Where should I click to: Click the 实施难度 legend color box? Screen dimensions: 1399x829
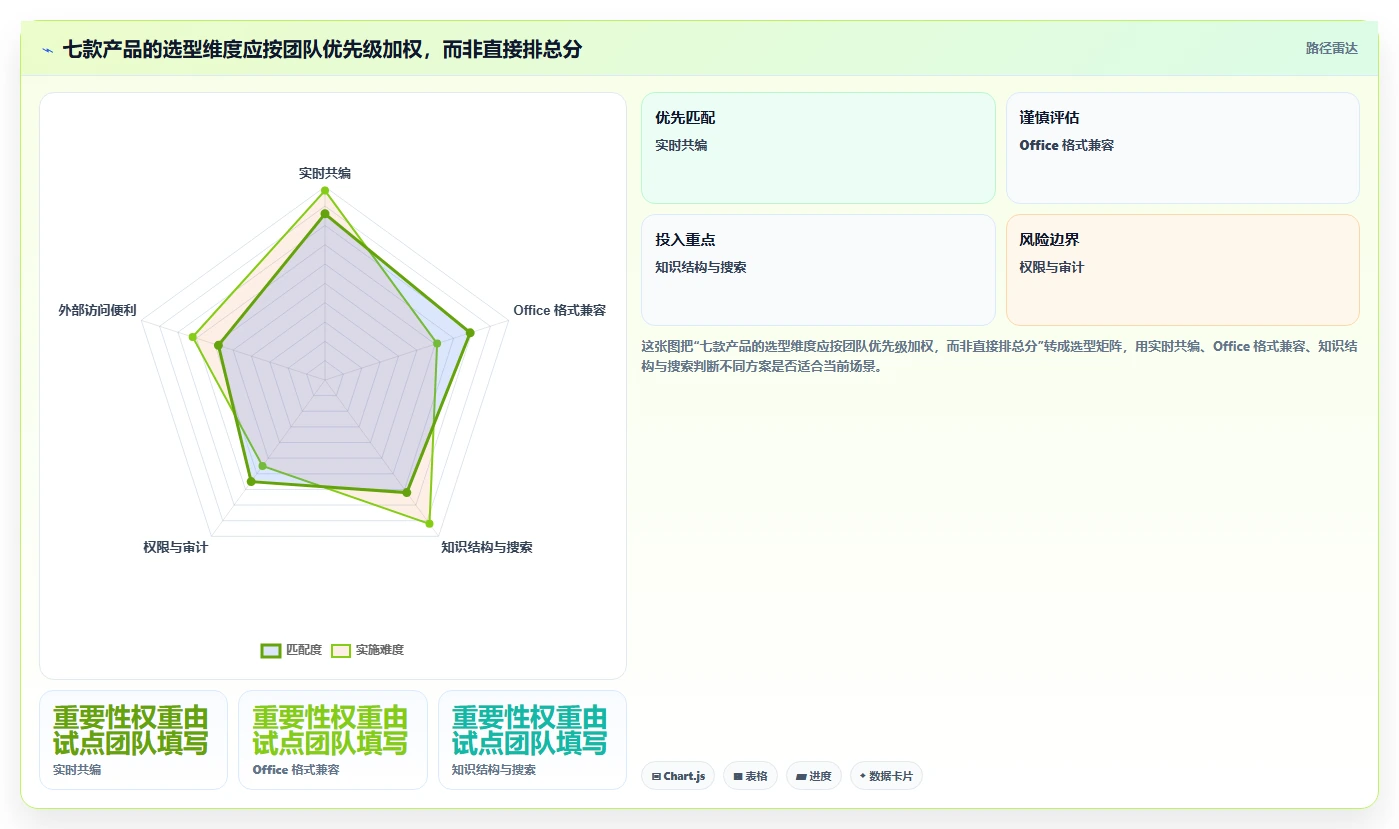(341, 650)
